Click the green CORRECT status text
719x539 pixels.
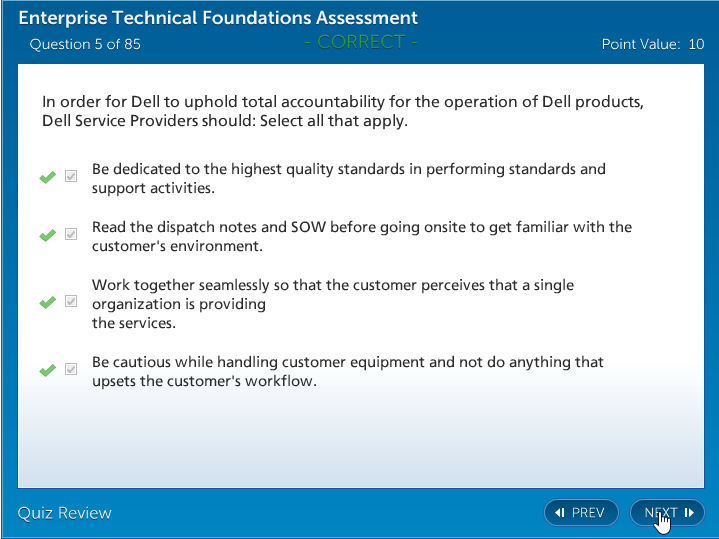tap(360, 42)
